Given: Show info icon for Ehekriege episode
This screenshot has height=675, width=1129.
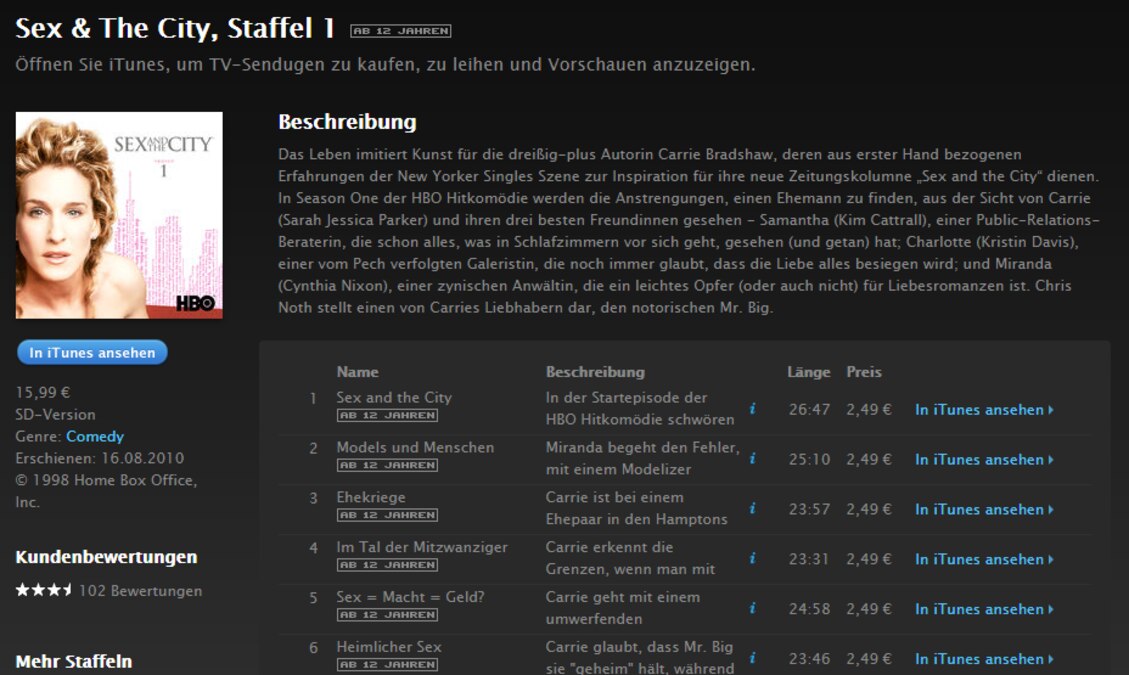Looking at the screenshot, I should (752, 509).
